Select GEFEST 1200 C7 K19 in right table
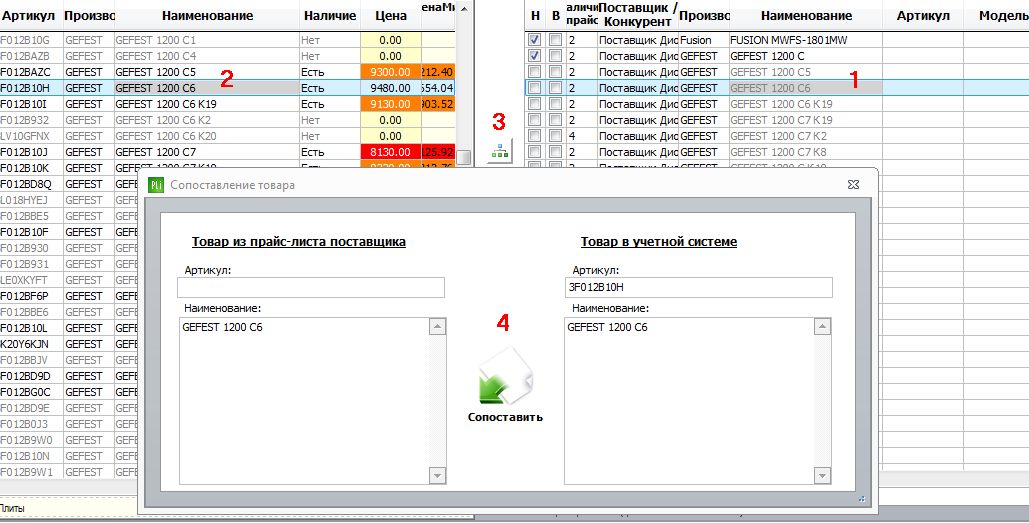 tap(806, 119)
